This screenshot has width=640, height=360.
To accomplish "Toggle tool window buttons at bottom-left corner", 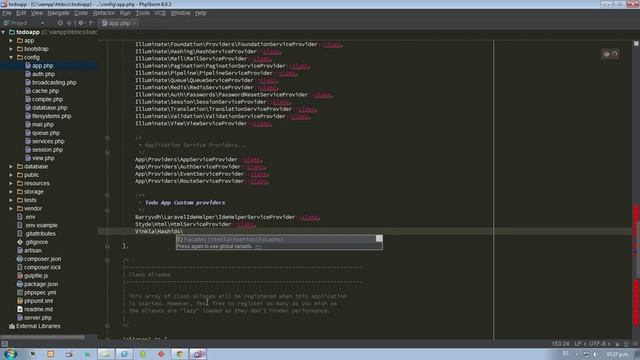I will [4, 344].
